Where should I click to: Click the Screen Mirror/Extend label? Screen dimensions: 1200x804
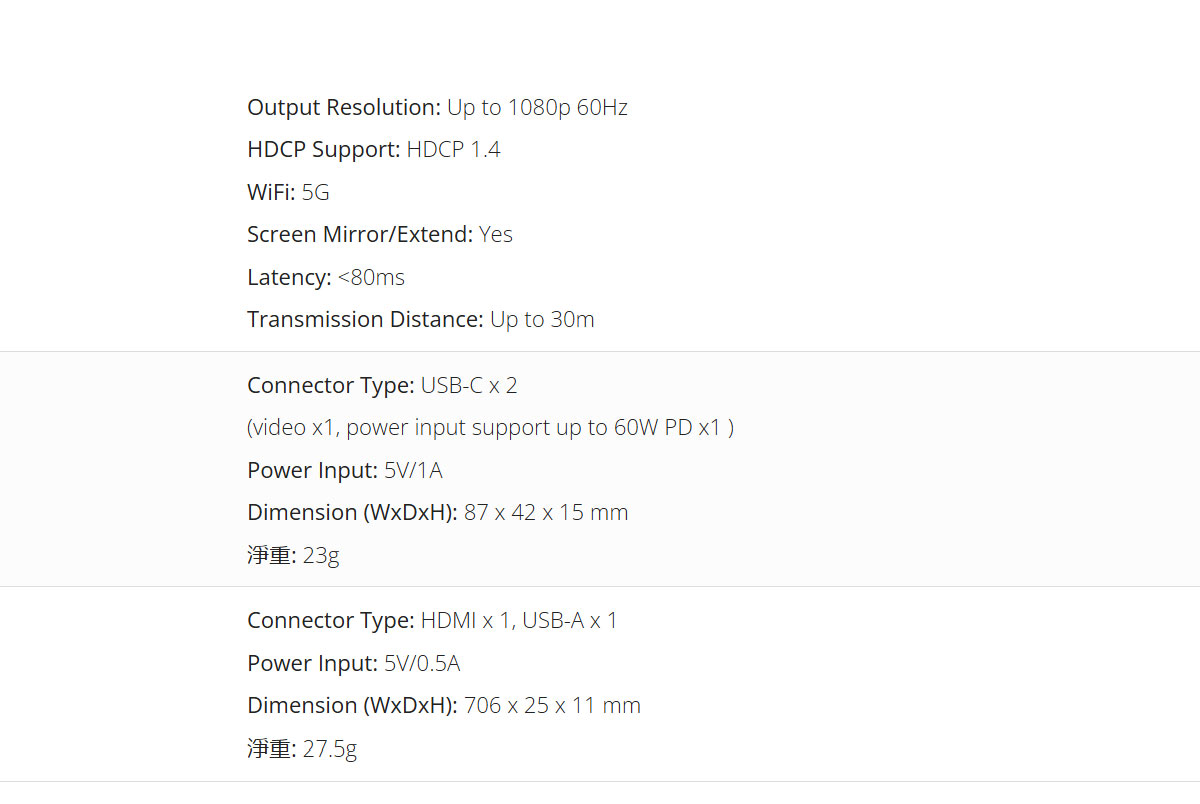tap(360, 235)
